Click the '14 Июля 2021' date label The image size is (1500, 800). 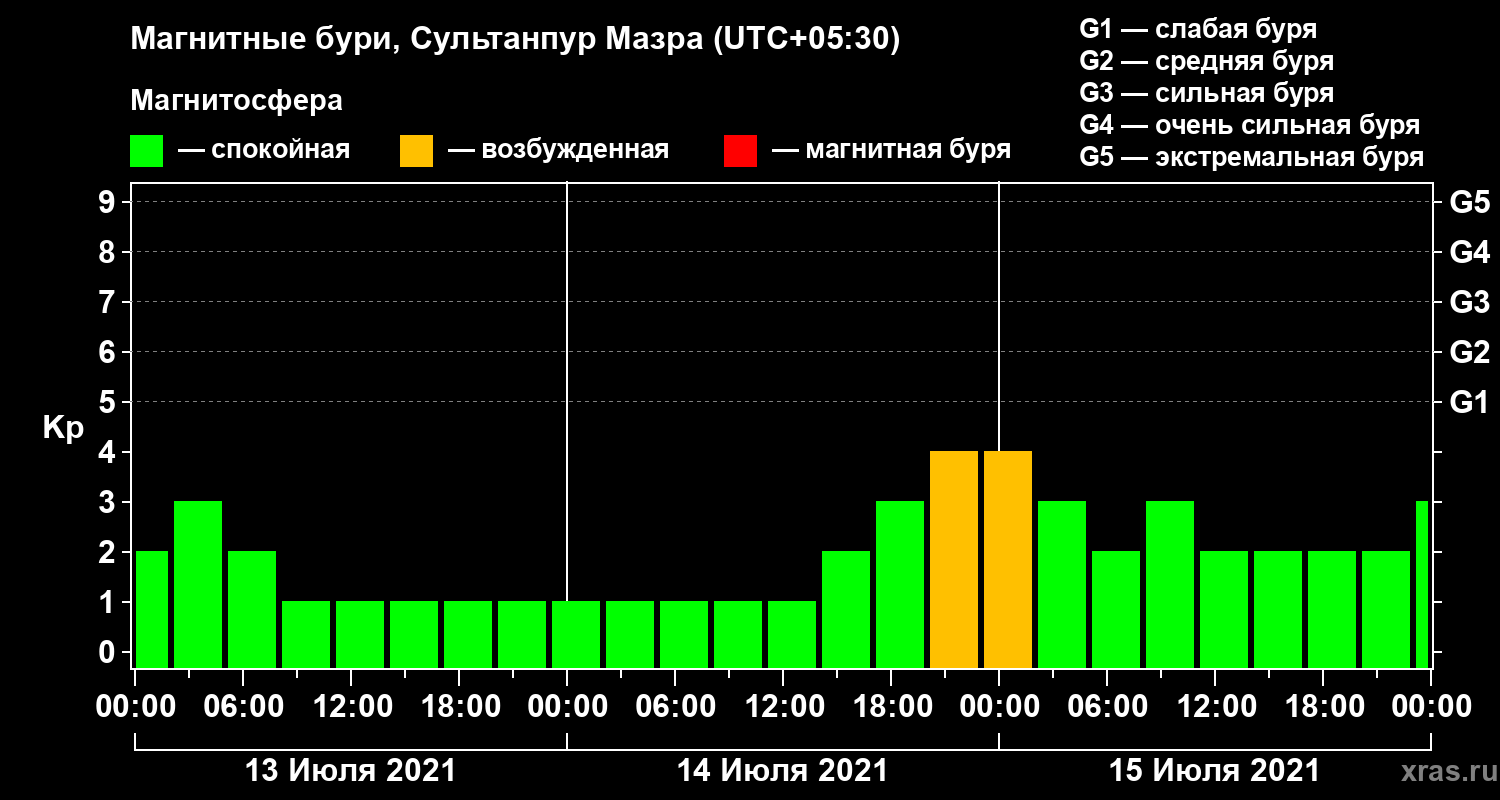click(x=782, y=771)
